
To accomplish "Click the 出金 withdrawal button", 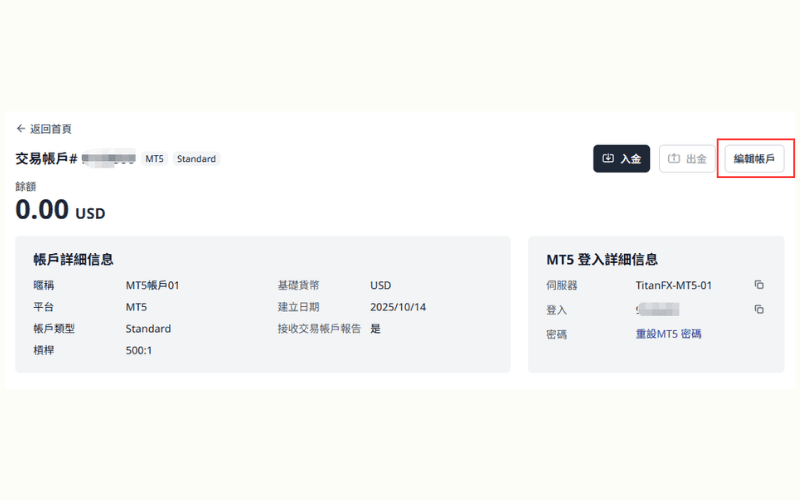I will [687, 158].
